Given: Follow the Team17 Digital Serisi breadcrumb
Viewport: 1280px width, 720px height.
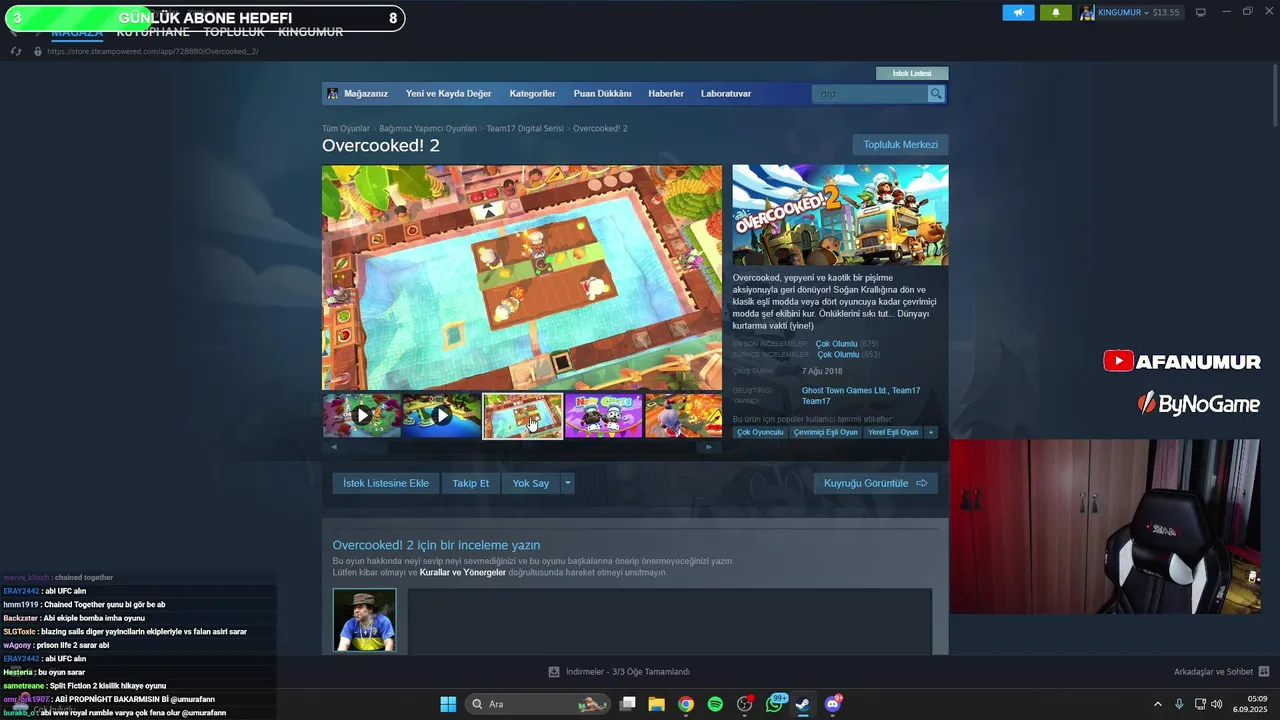Looking at the screenshot, I should [525, 128].
